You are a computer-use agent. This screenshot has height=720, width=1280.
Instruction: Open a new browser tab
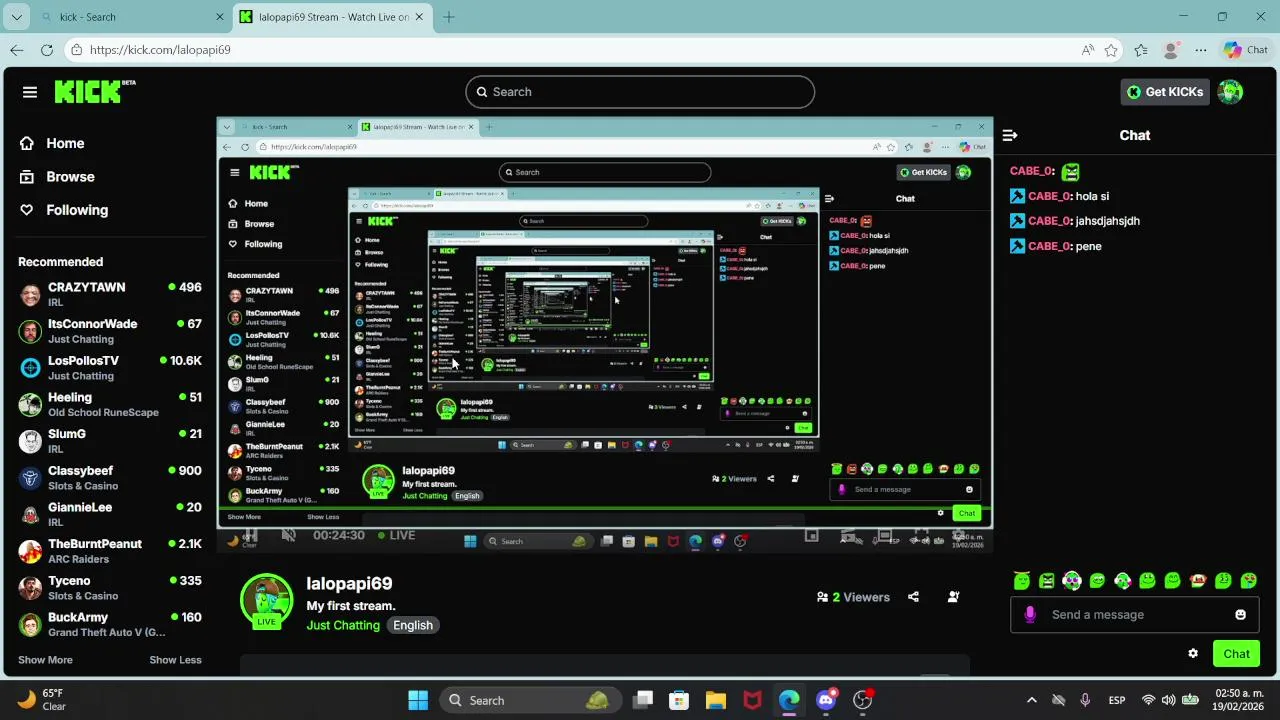449,17
